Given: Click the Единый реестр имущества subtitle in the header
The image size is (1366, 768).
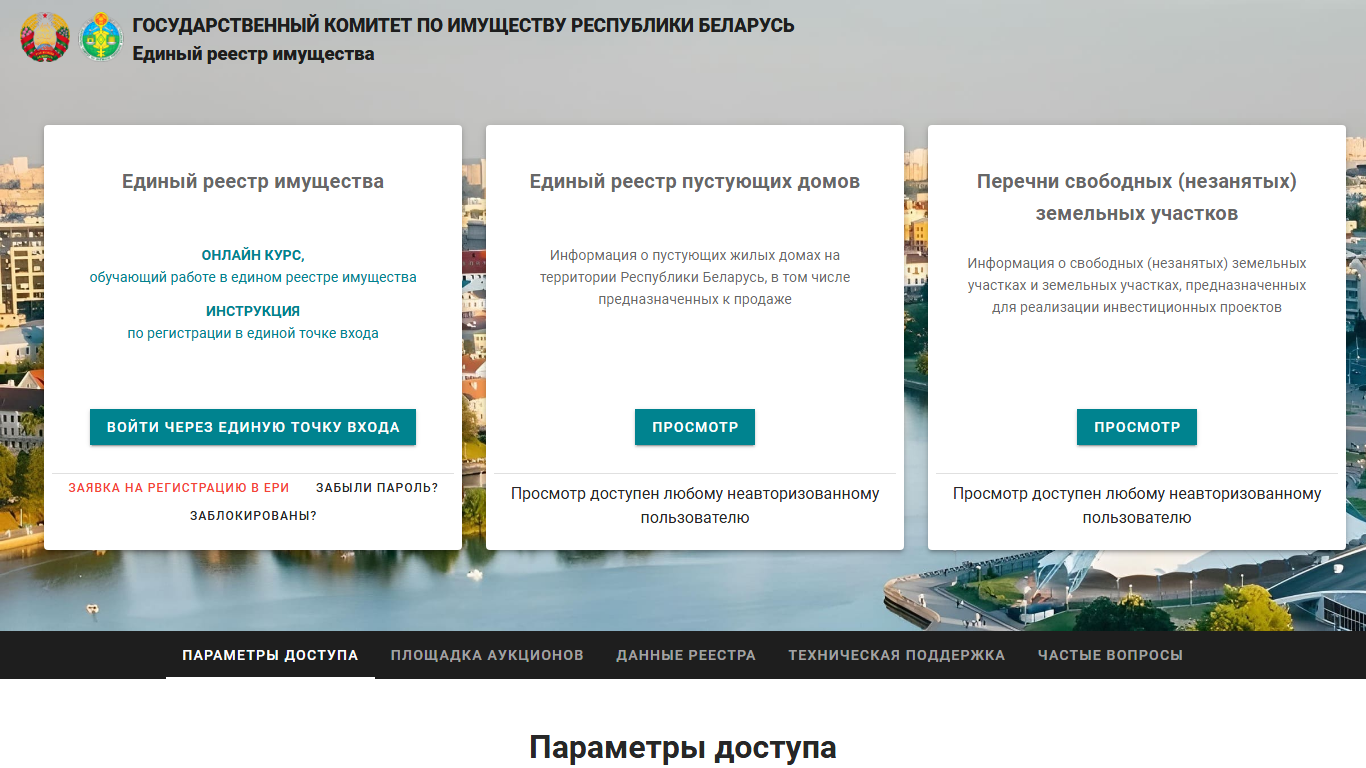Looking at the screenshot, I should pyautogui.click(x=253, y=54).
